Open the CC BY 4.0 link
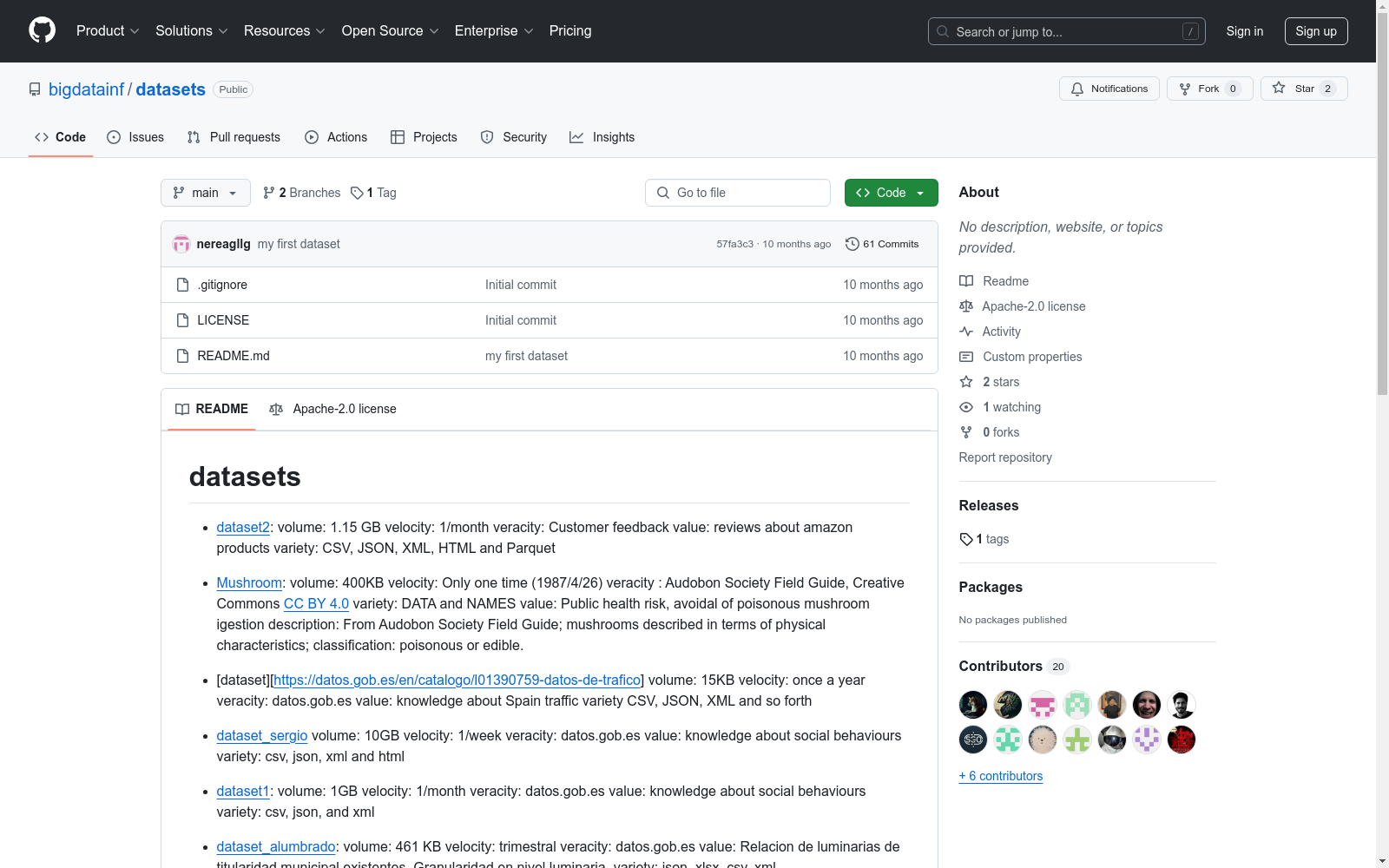This screenshot has width=1389, height=868. click(x=316, y=603)
